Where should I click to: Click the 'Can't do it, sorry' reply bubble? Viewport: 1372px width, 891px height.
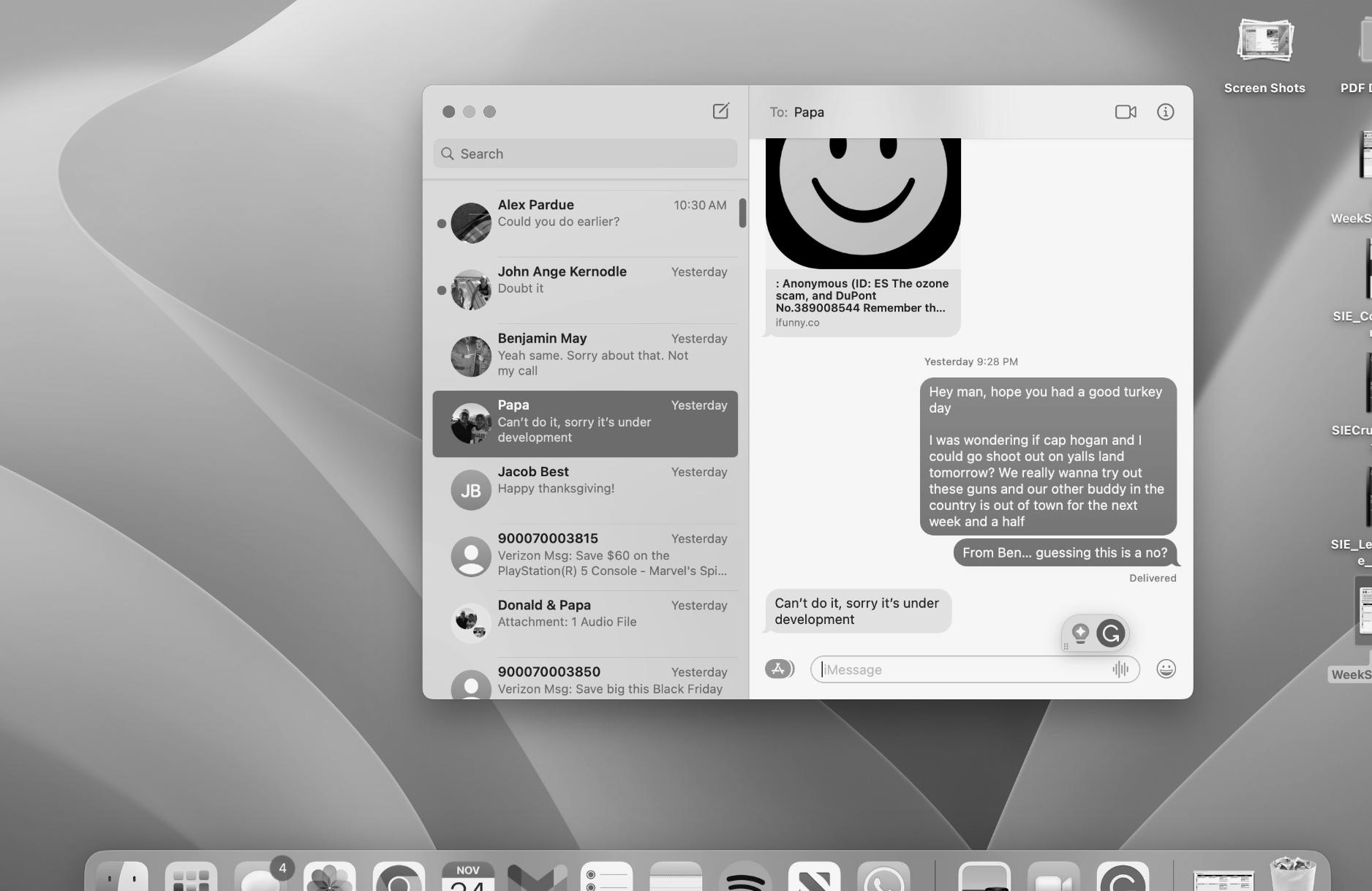858,612
